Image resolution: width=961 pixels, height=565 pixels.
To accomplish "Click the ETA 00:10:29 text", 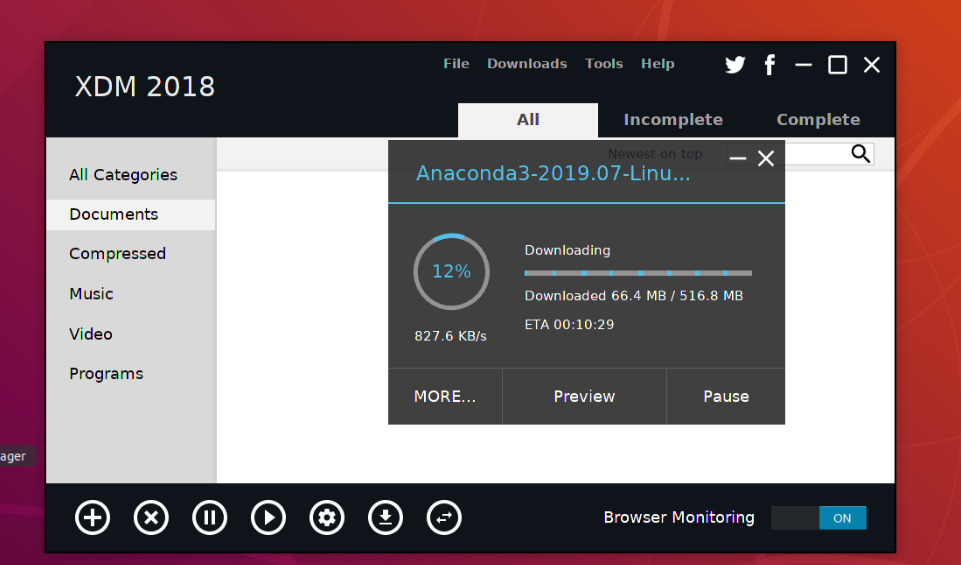I will 569,325.
